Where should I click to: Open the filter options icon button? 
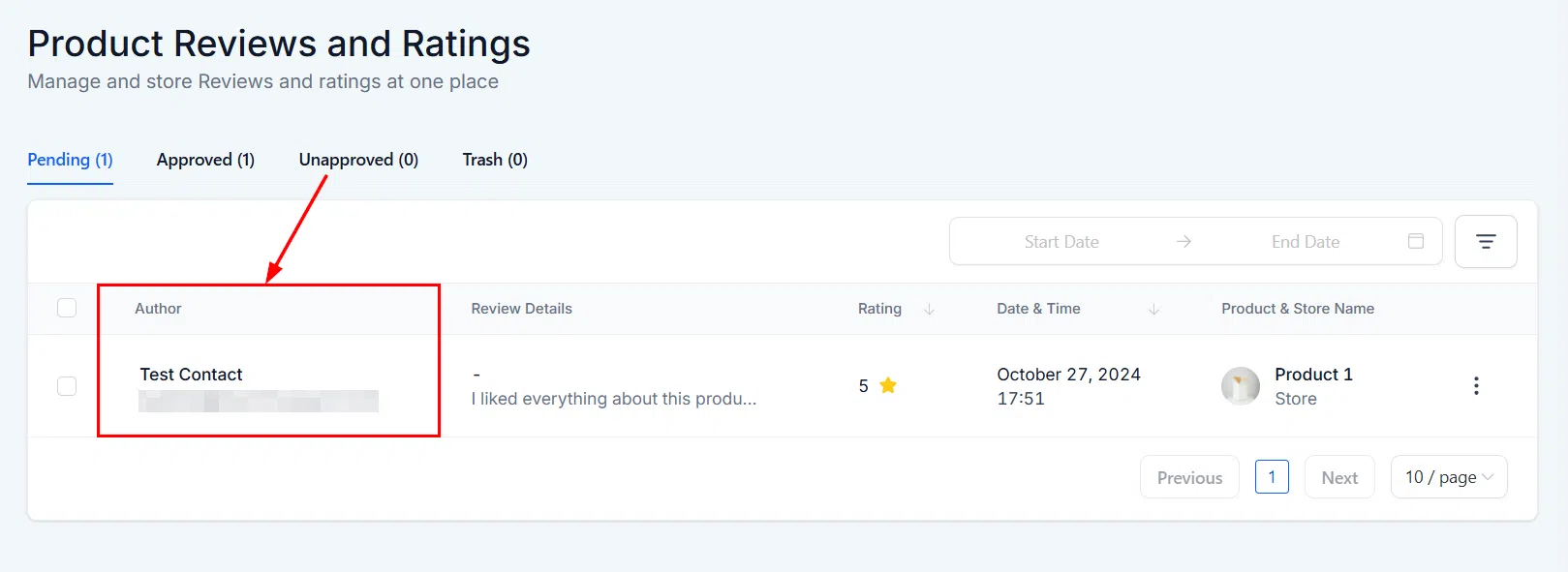pos(1486,242)
